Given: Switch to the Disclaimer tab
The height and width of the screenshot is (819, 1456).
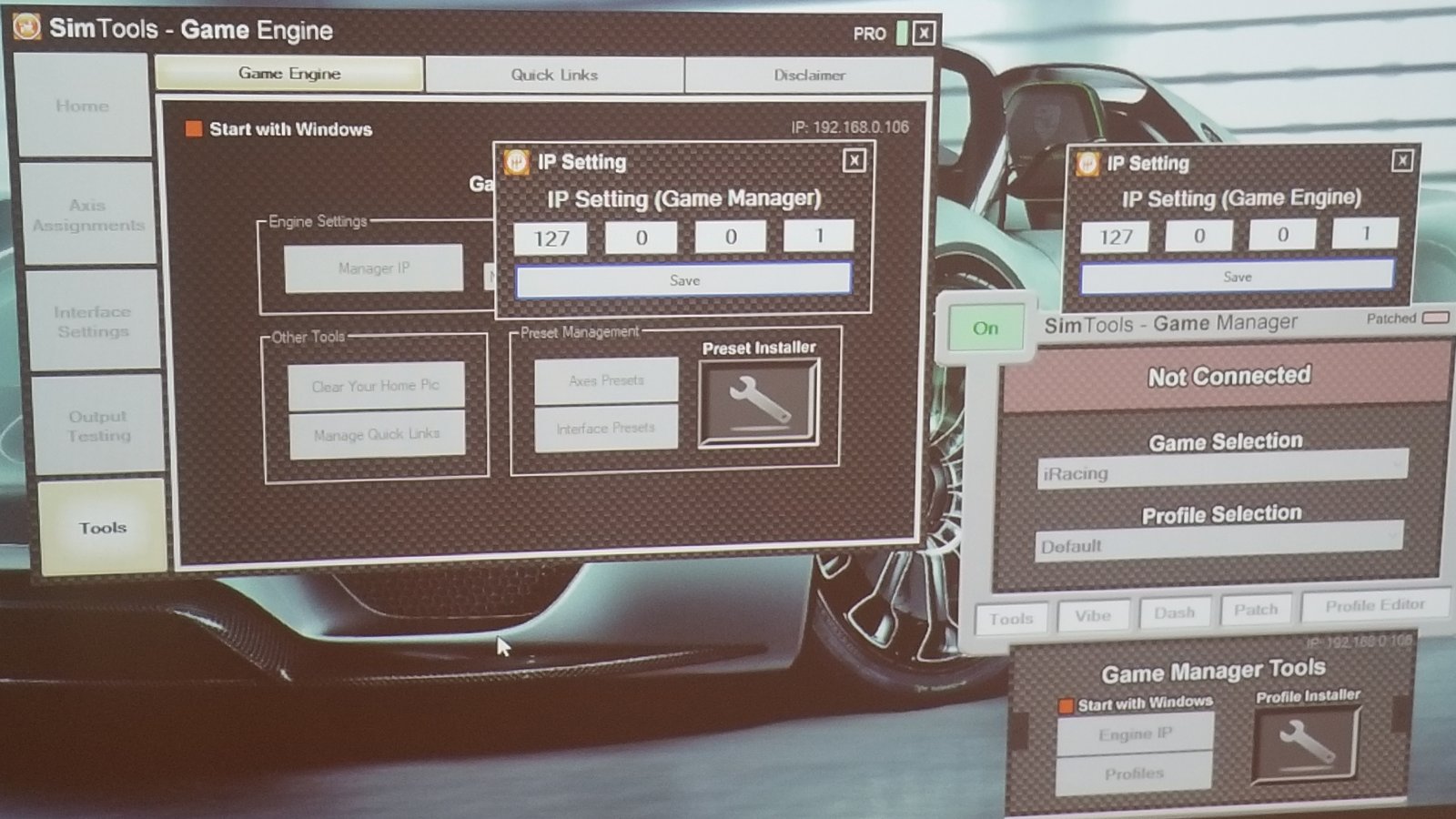Looking at the screenshot, I should (x=809, y=76).
